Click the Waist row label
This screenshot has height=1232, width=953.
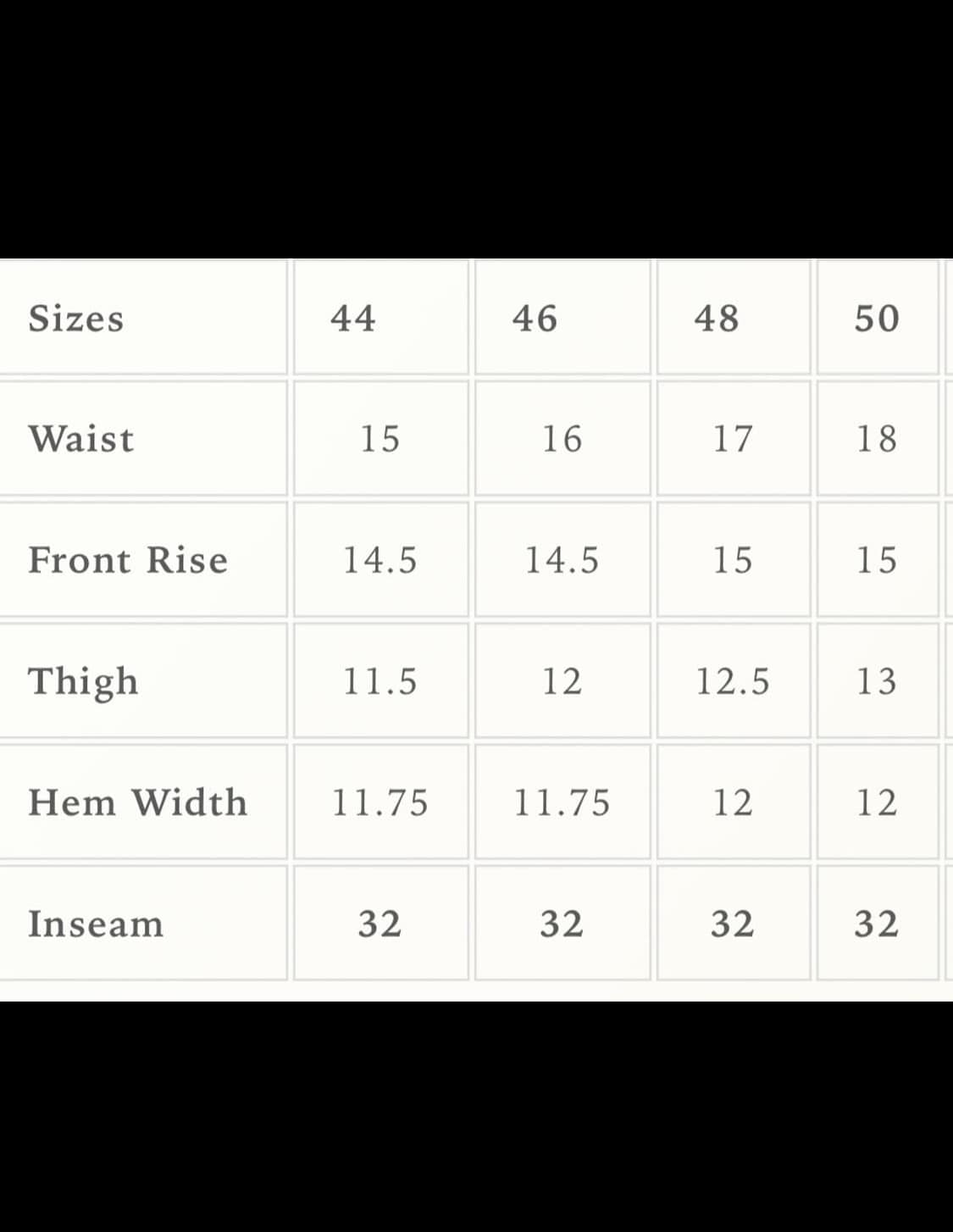click(81, 439)
